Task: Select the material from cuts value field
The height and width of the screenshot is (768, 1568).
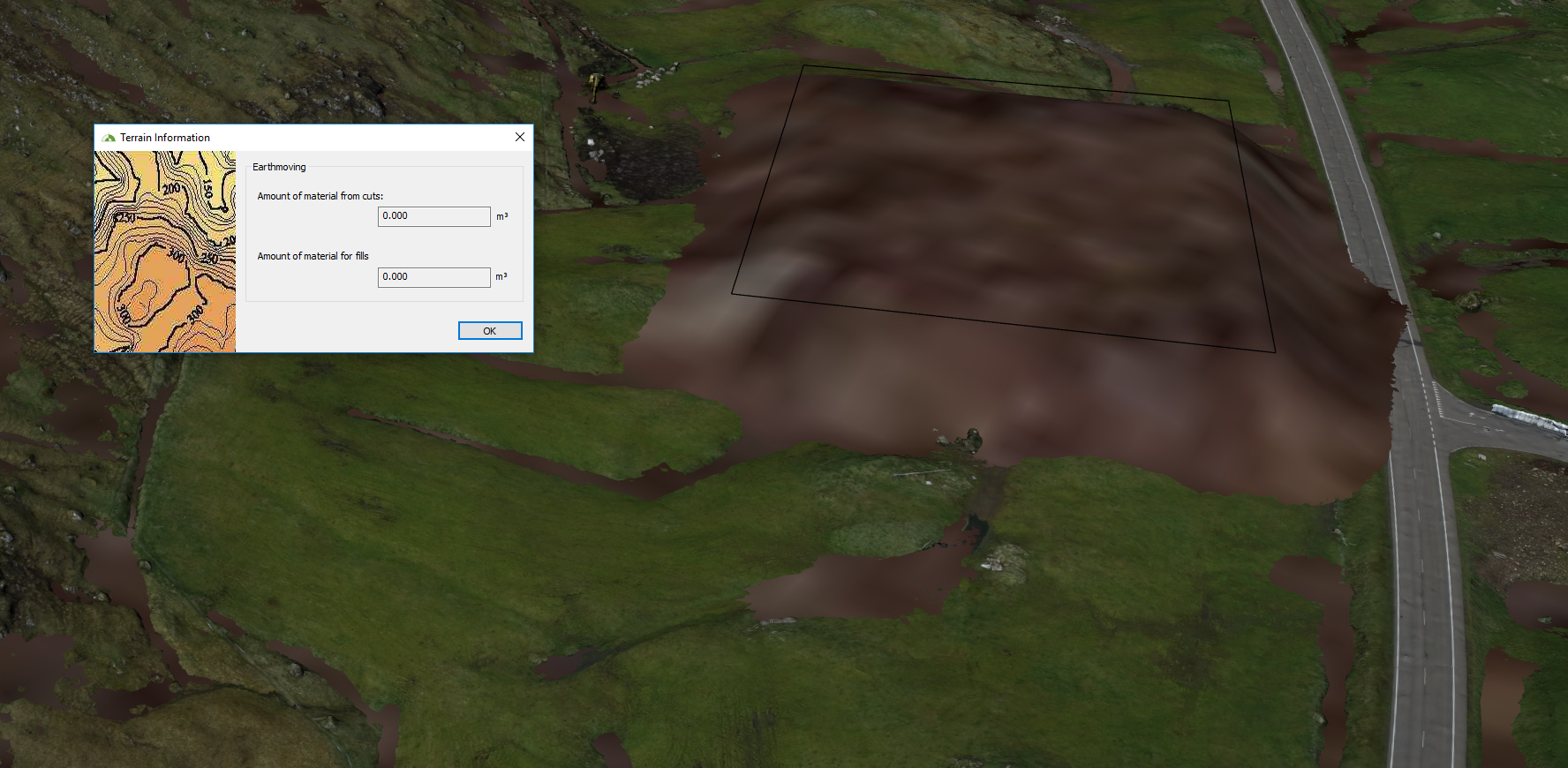Action: coord(434,216)
